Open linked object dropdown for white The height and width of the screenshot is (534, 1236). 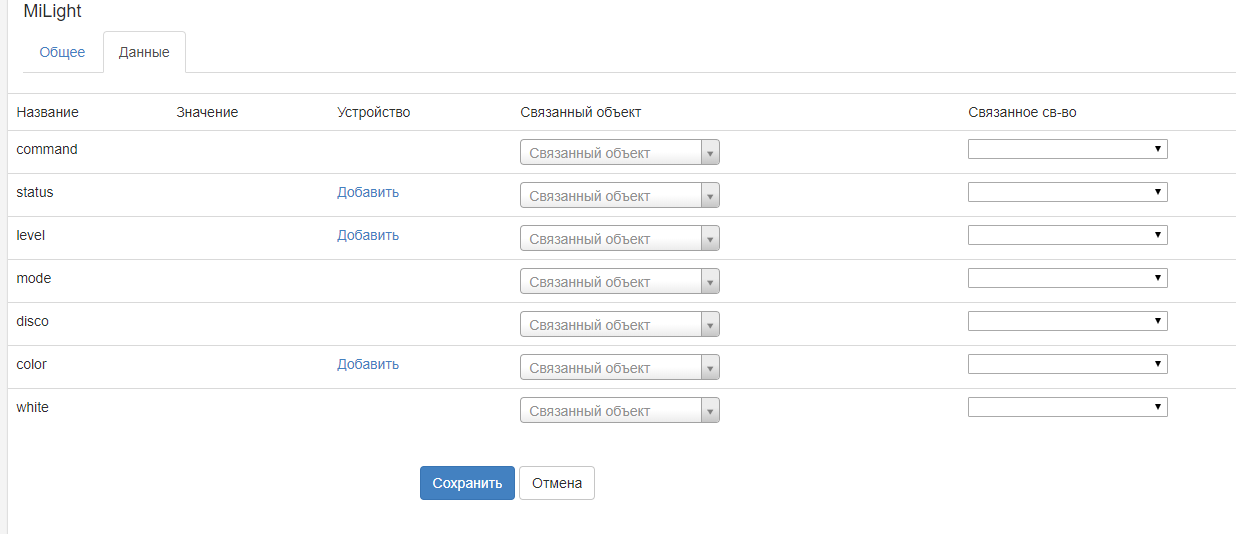619,411
